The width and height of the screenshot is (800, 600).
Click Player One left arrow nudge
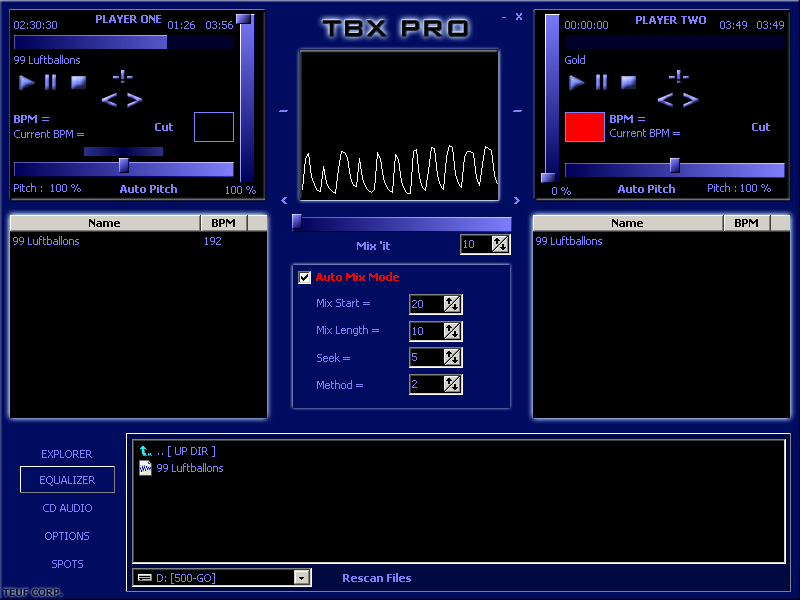click(109, 100)
